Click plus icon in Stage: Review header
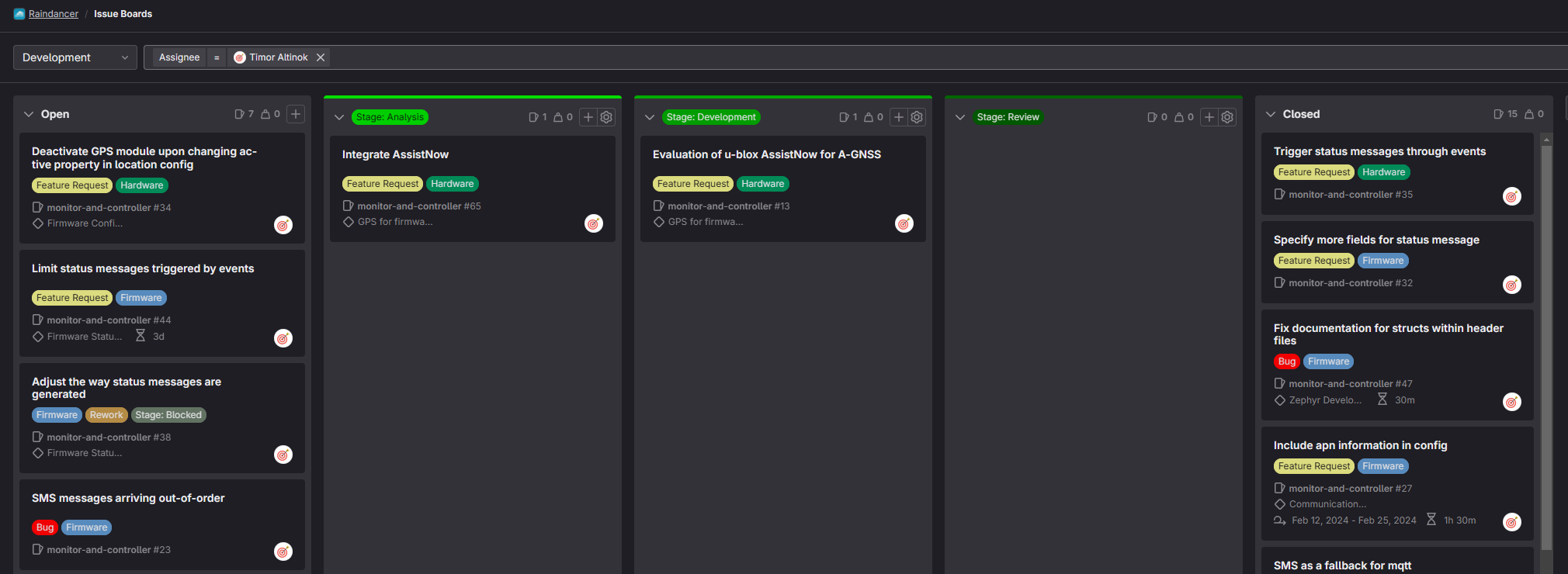Screen dimensions: 1568x574 pyautogui.click(x=1209, y=117)
